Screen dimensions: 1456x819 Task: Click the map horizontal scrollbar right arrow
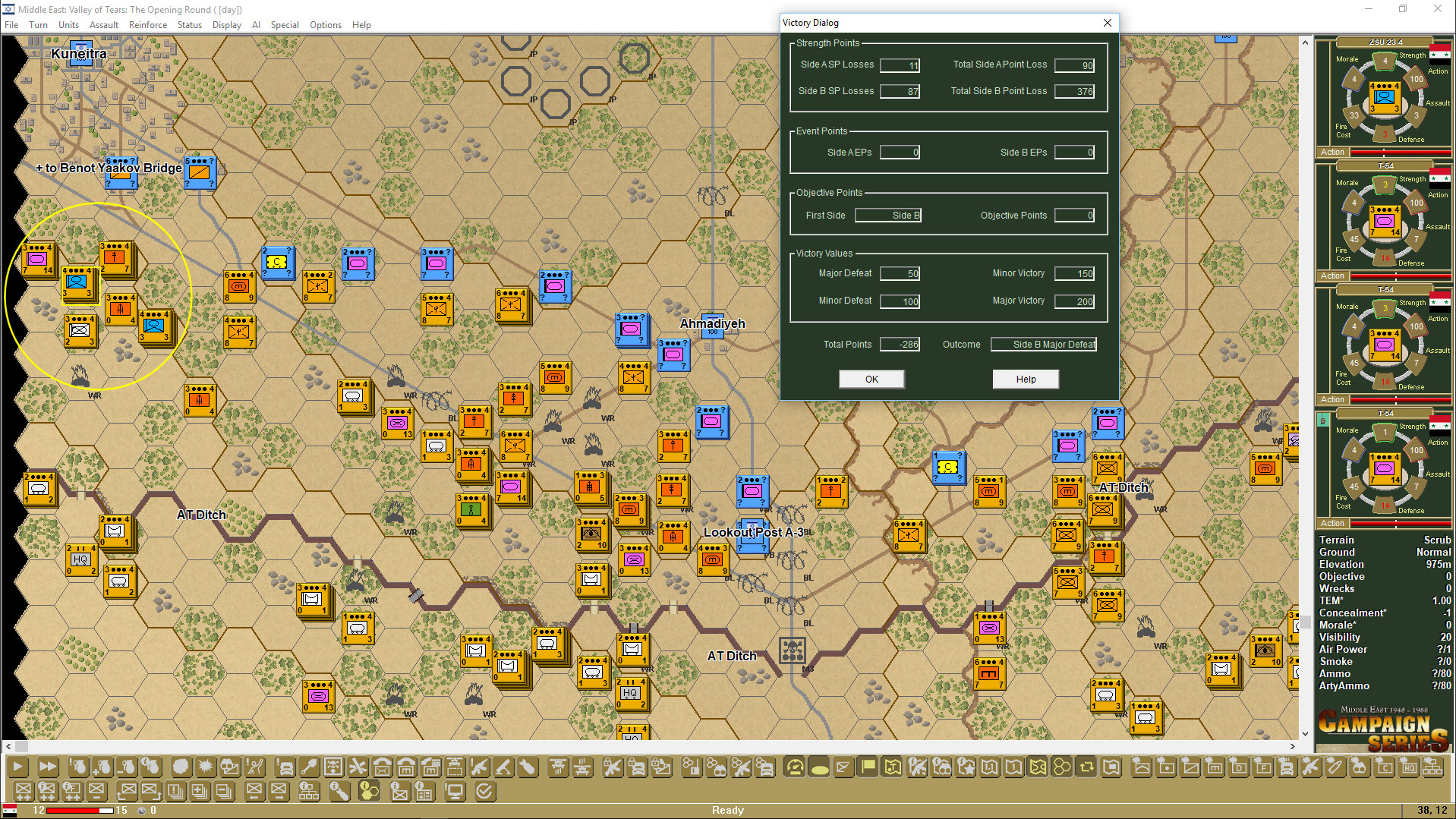[1293, 746]
